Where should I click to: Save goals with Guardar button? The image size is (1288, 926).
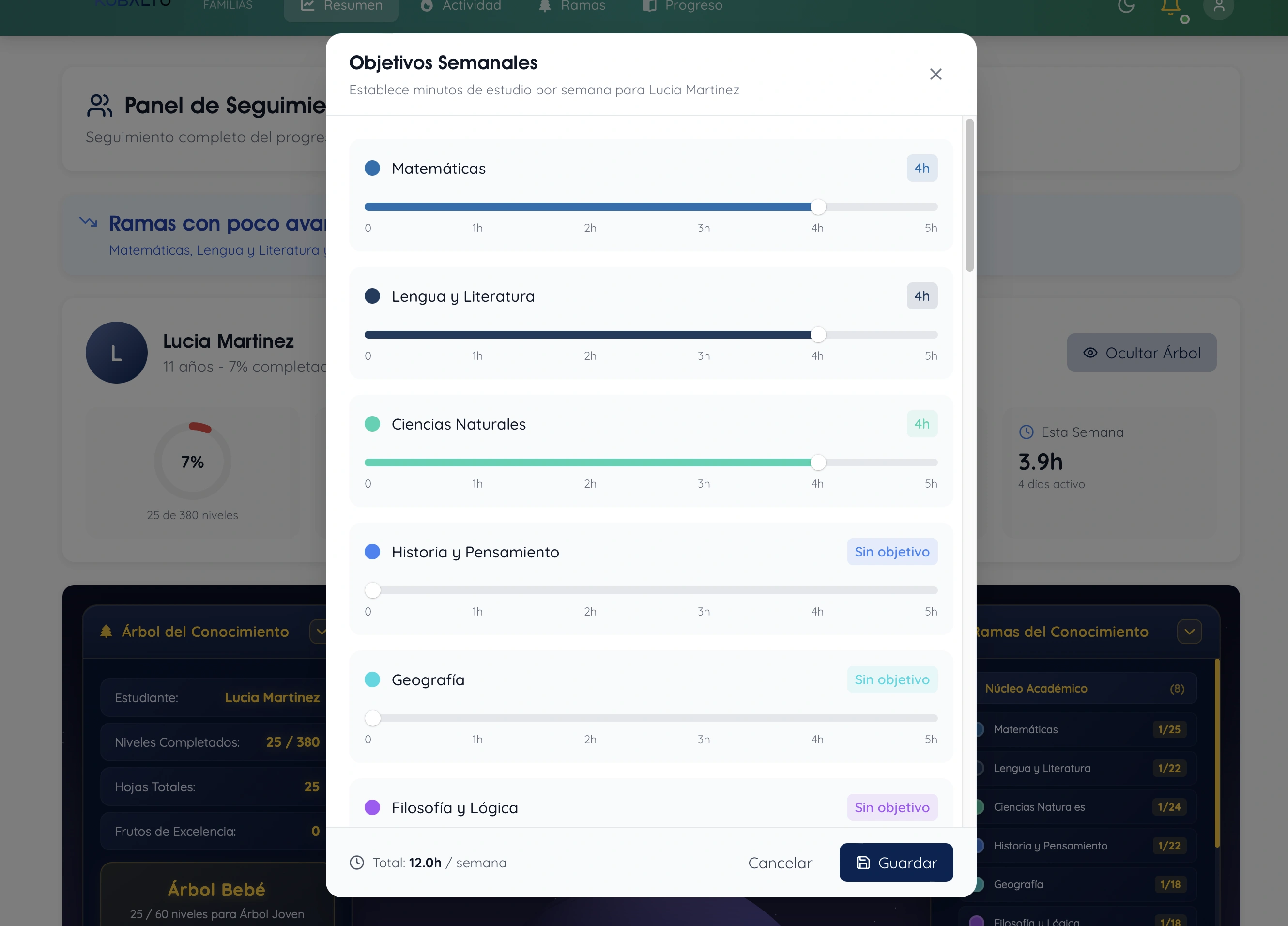point(896,863)
